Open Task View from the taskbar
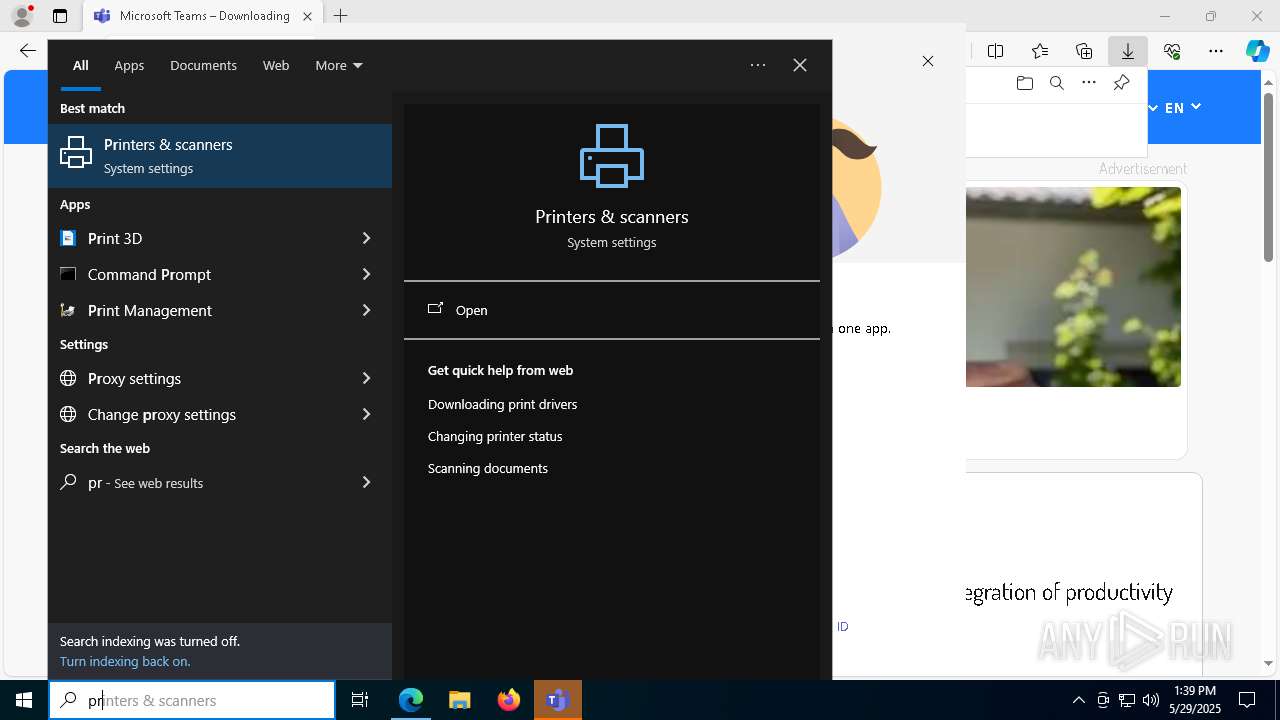This screenshot has height=720, width=1280. pyautogui.click(x=360, y=700)
